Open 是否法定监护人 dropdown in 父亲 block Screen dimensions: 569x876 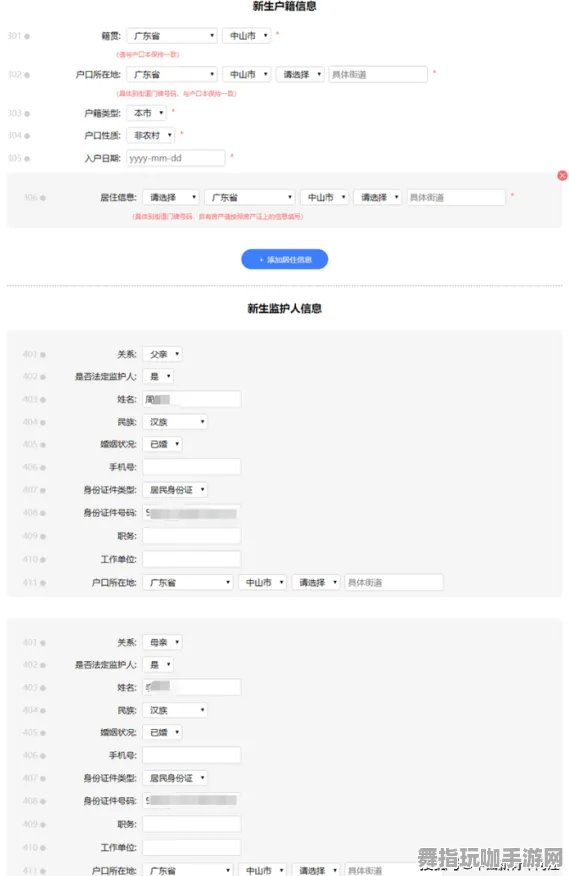pos(158,377)
